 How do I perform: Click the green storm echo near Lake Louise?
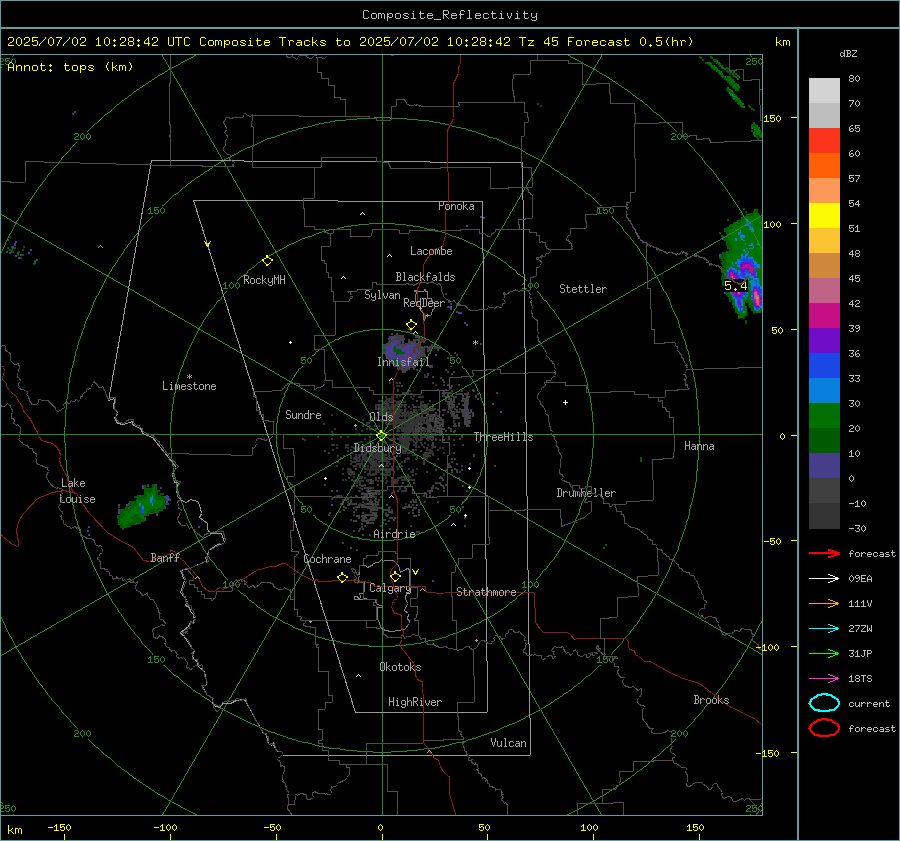[x=143, y=506]
